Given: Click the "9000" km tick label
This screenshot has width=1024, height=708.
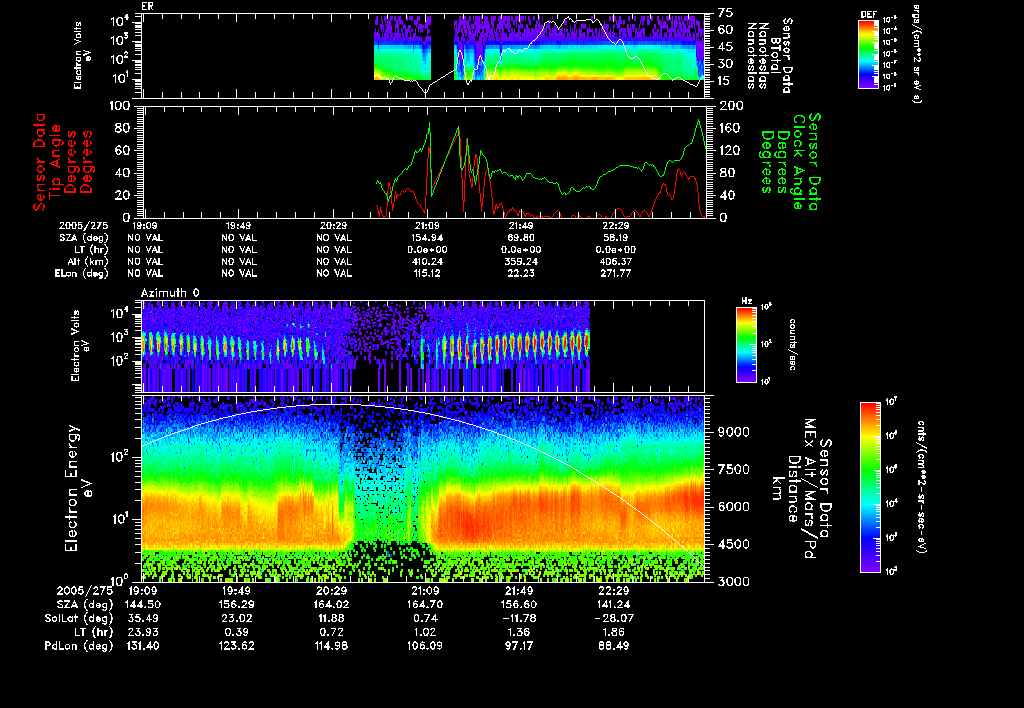Looking at the screenshot, I should pyautogui.click(x=733, y=432).
